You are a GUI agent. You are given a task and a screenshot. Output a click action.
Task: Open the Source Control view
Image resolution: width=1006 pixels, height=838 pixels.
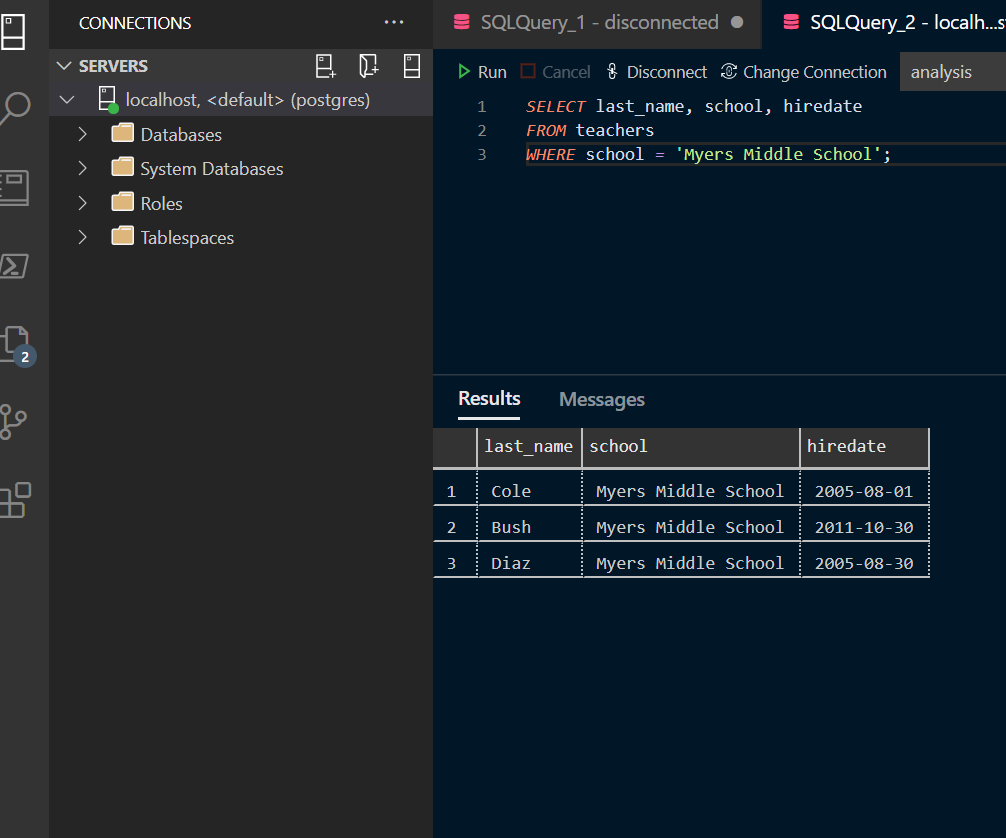[14, 421]
